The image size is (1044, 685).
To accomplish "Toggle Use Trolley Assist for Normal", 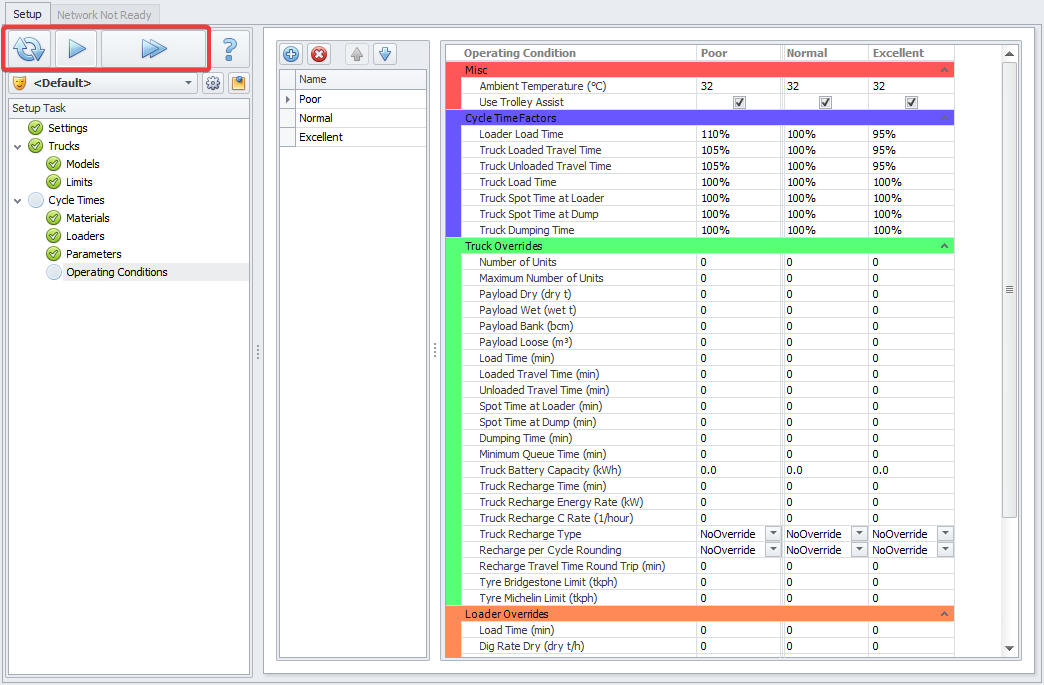I will pos(826,102).
